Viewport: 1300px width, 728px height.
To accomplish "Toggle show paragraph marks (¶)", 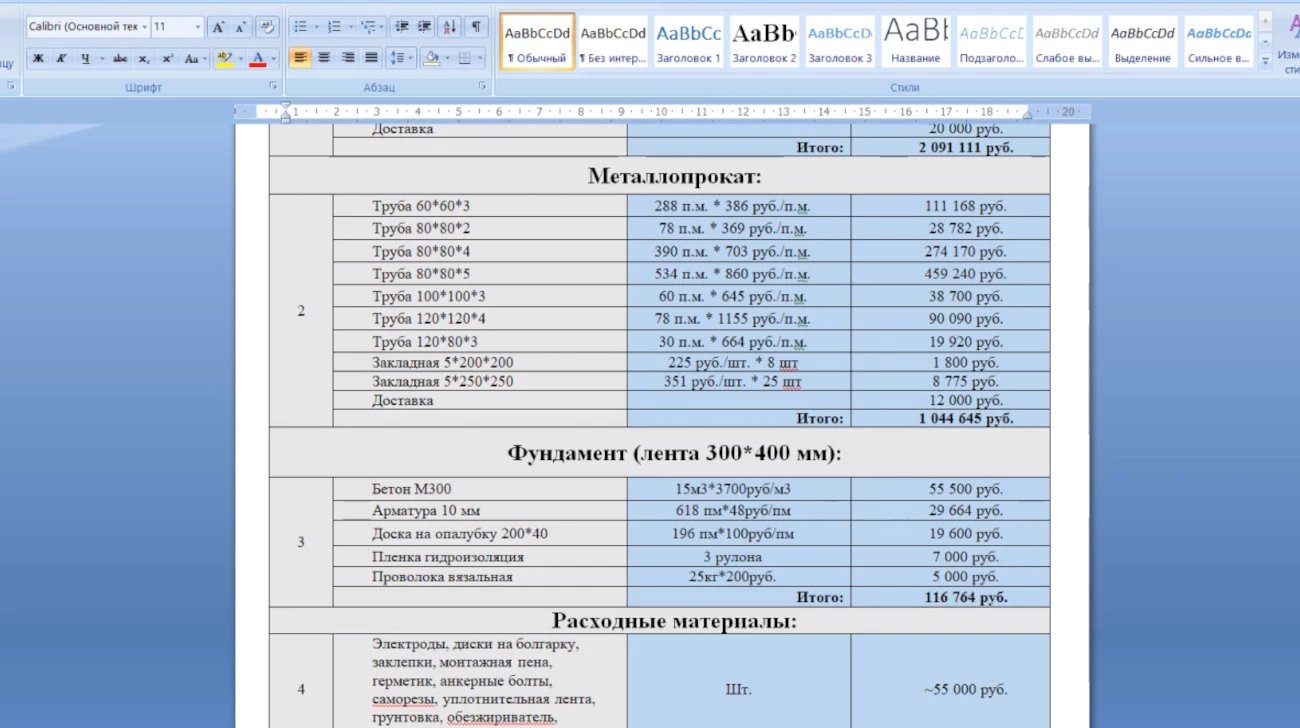I will (x=476, y=27).
